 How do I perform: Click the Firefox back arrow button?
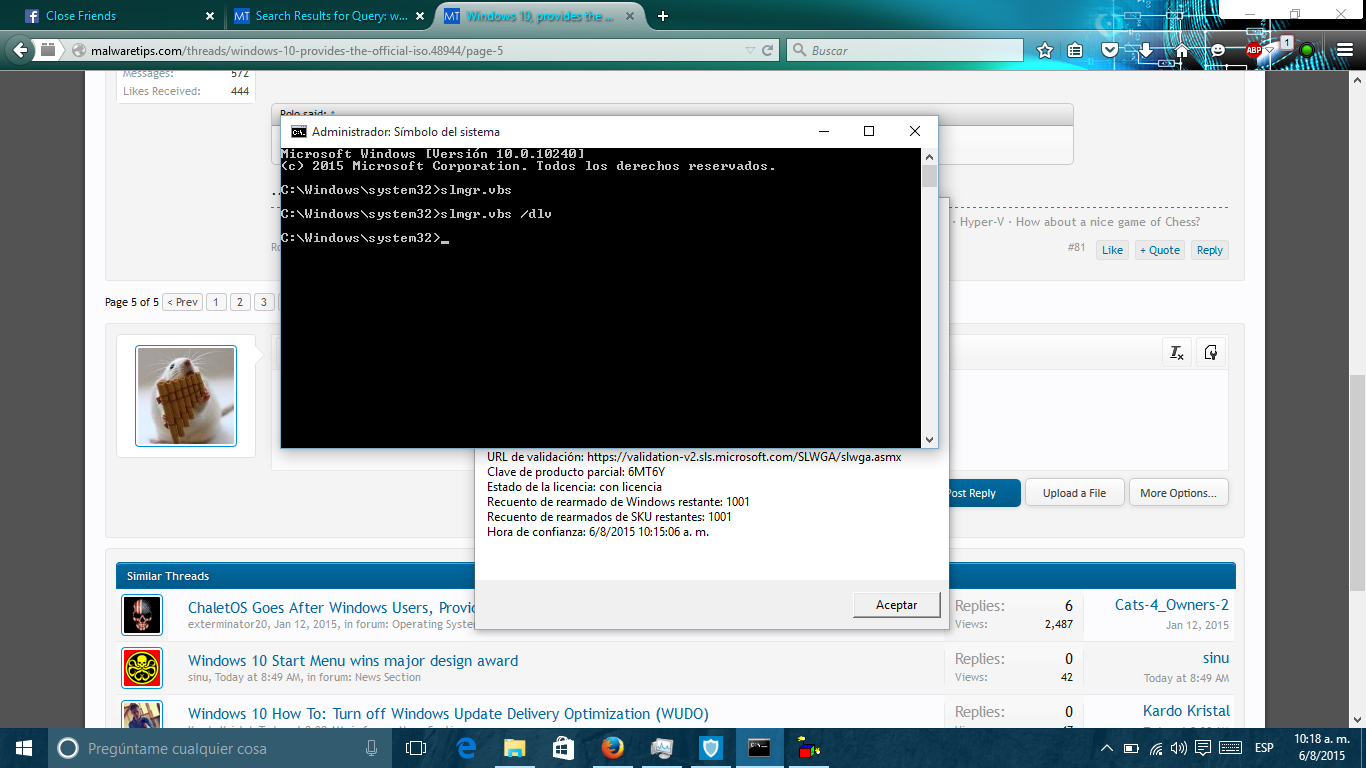[21, 50]
